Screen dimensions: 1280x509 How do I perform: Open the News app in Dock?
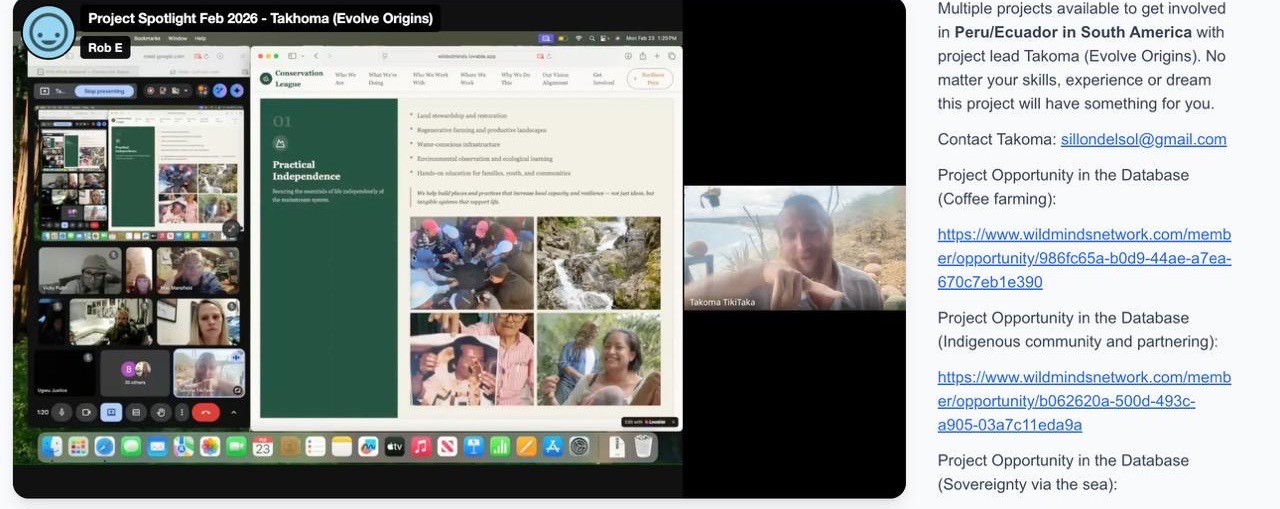tap(447, 447)
